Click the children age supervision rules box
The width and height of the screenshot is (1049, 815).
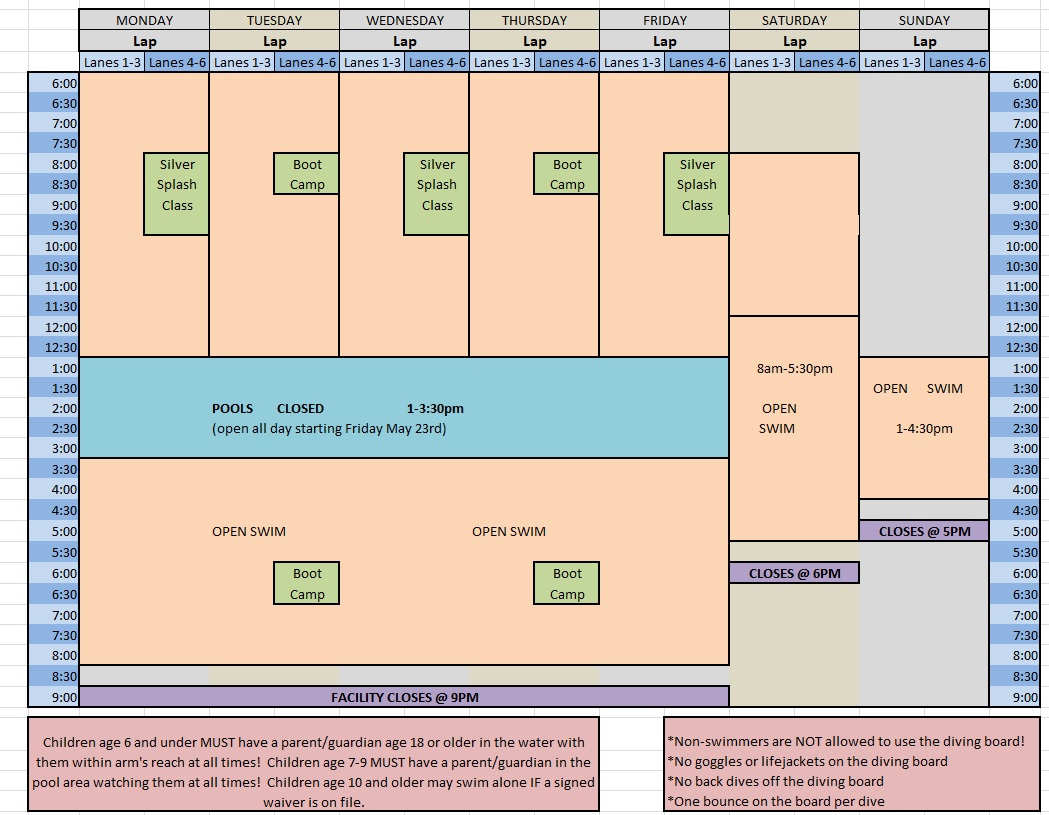pos(313,764)
